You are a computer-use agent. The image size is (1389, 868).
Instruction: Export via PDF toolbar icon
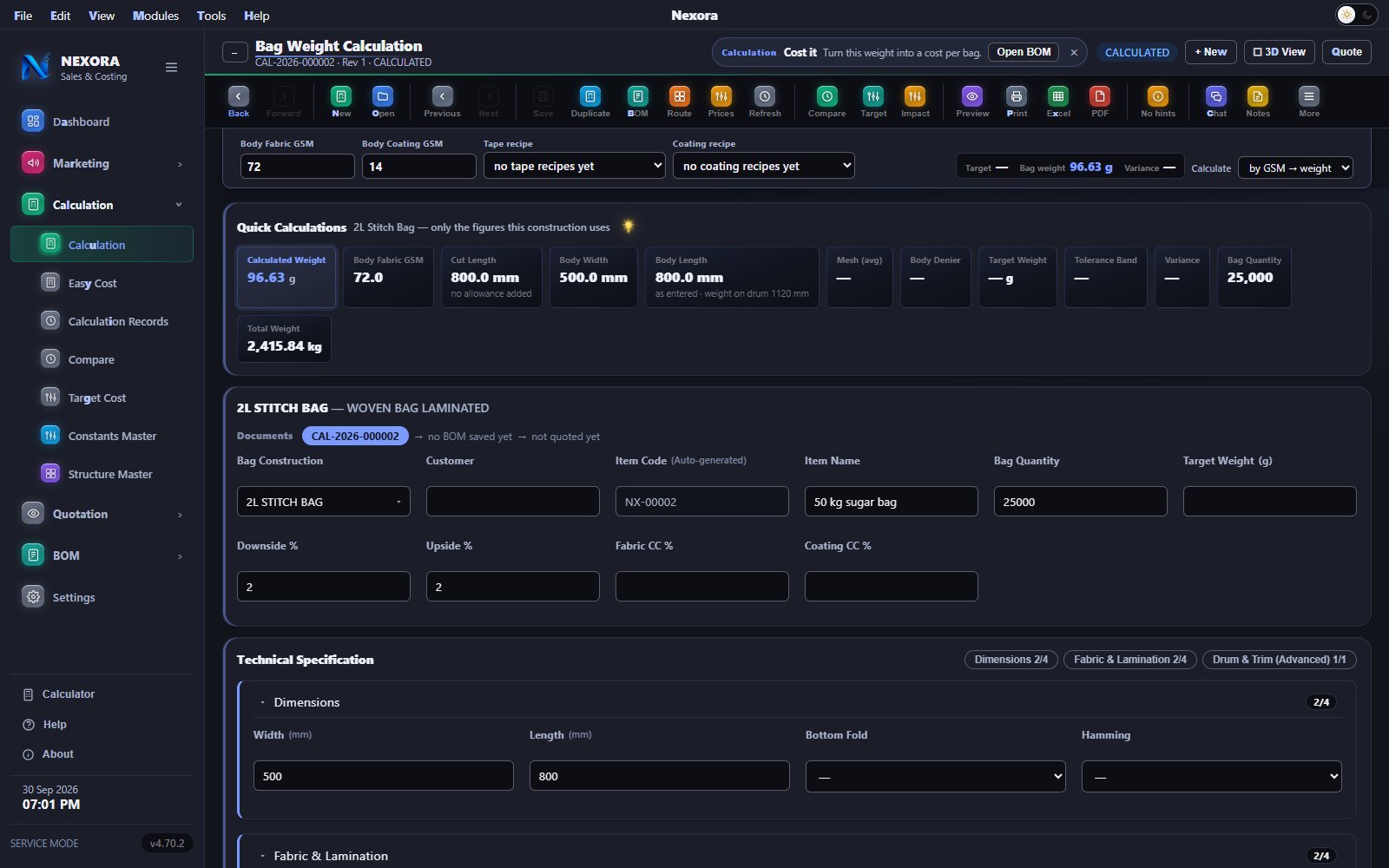point(1100,96)
